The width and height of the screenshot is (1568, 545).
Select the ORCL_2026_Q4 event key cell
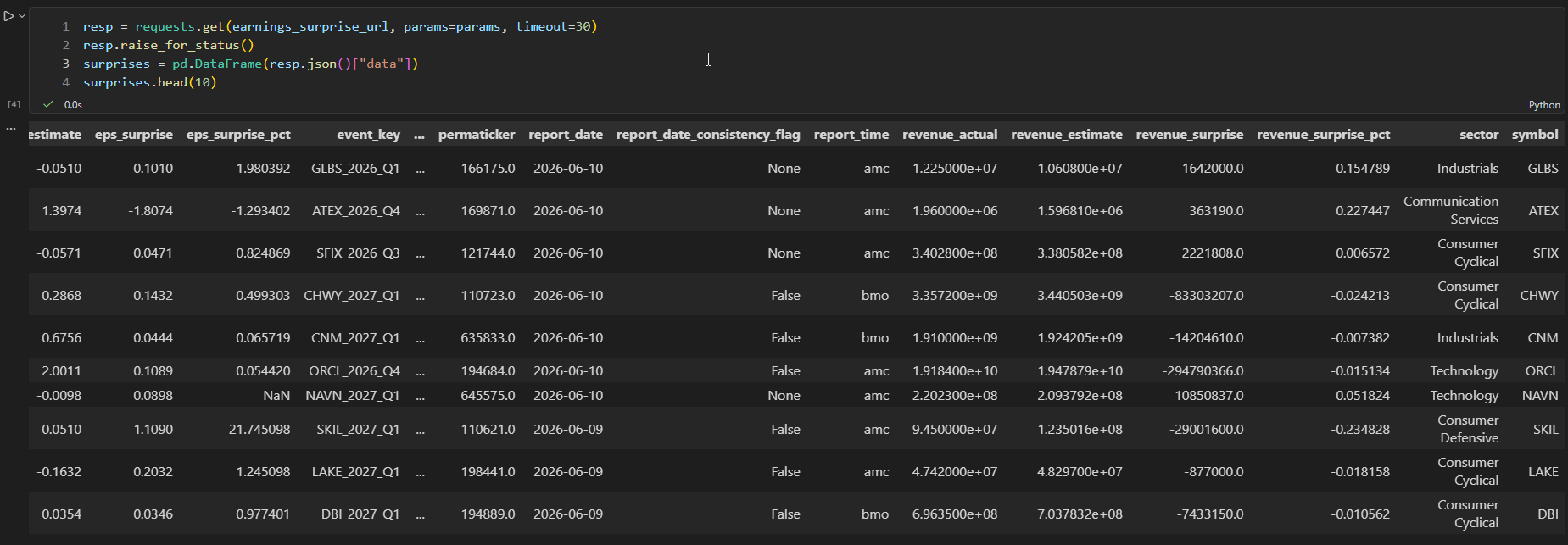click(354, 371)
